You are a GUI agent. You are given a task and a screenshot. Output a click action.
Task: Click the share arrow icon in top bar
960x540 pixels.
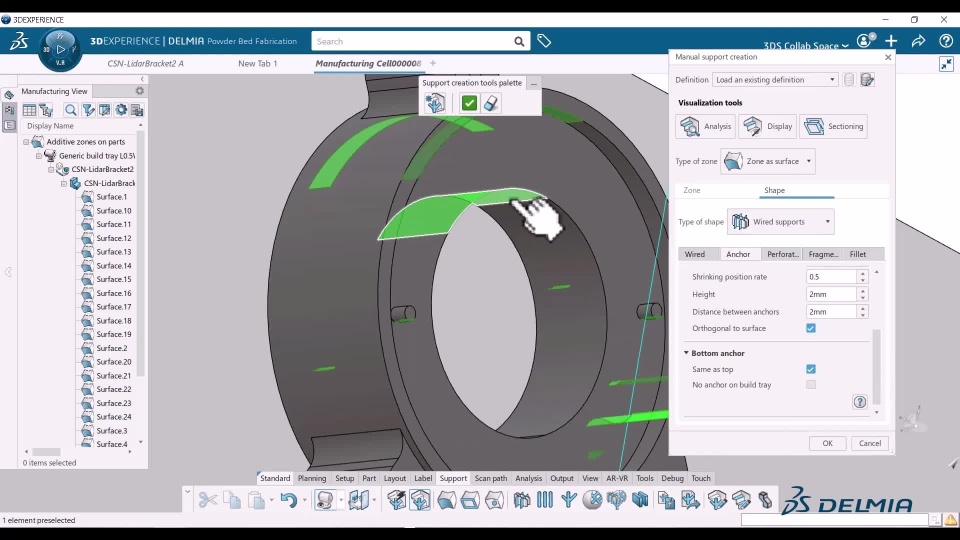tap(918, 41)
